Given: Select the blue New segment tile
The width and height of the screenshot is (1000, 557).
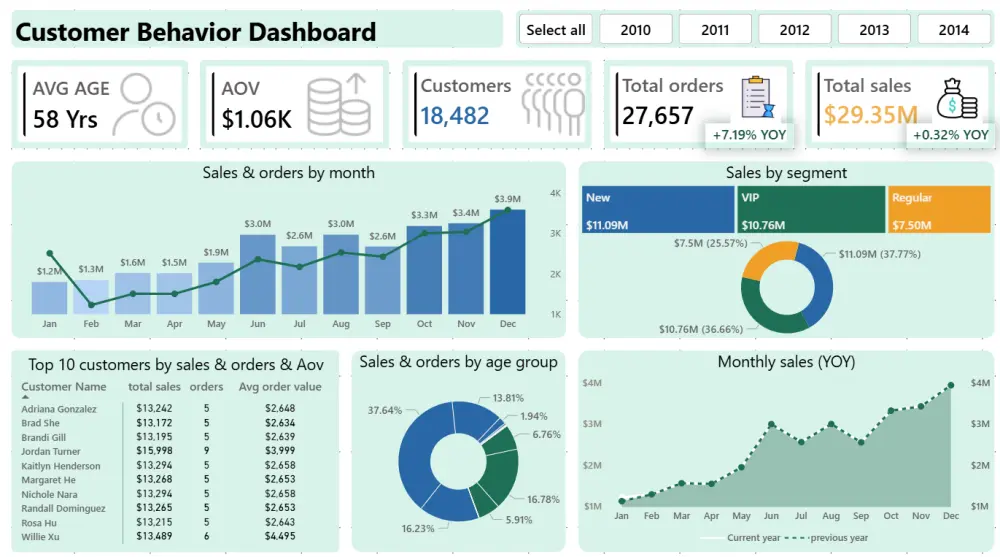Looking at the screenshot, I should [x=658, y=209].
